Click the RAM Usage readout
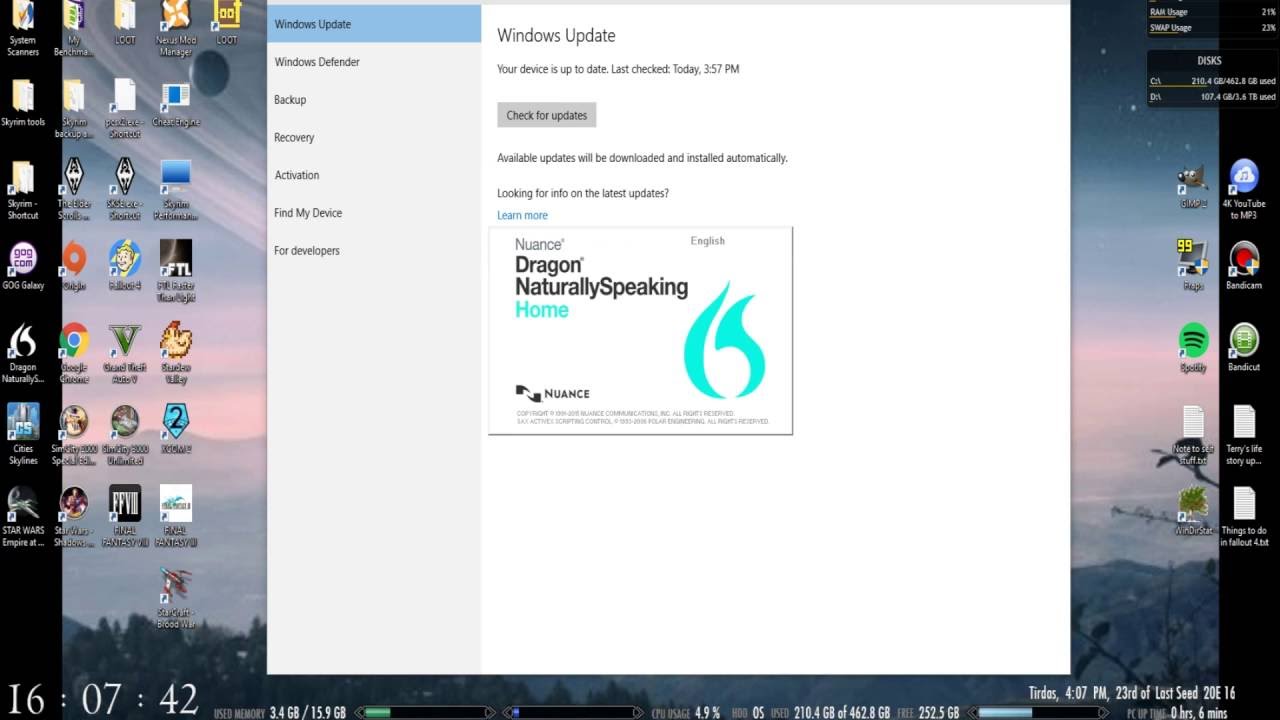Viewport: 1280px width, 720px height. point(1212,12)
